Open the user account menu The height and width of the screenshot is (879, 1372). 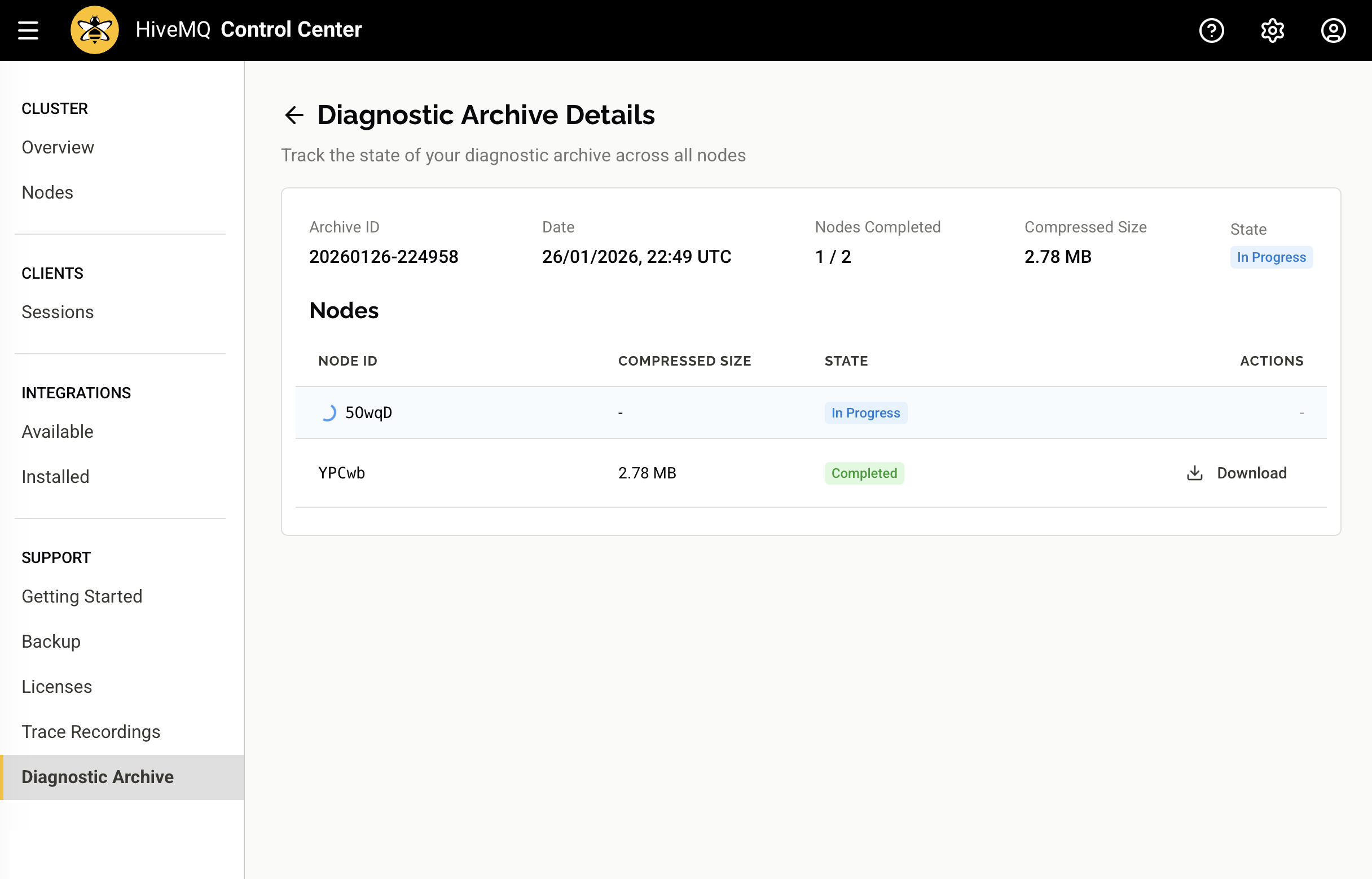(x=1334, y=30)
